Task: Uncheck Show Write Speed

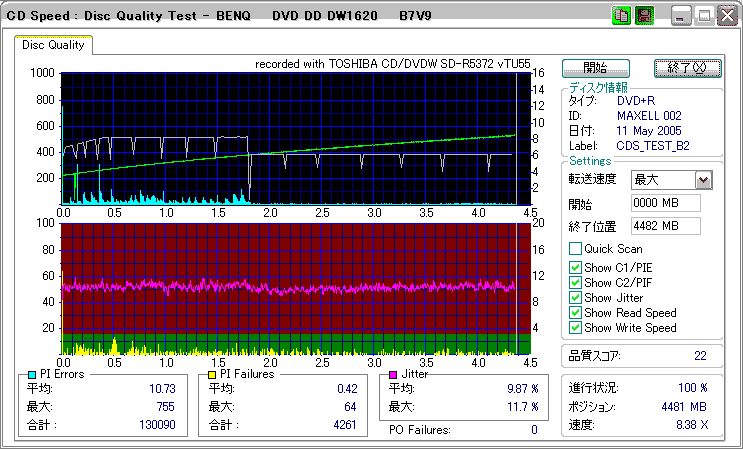Action: point(575,328)
